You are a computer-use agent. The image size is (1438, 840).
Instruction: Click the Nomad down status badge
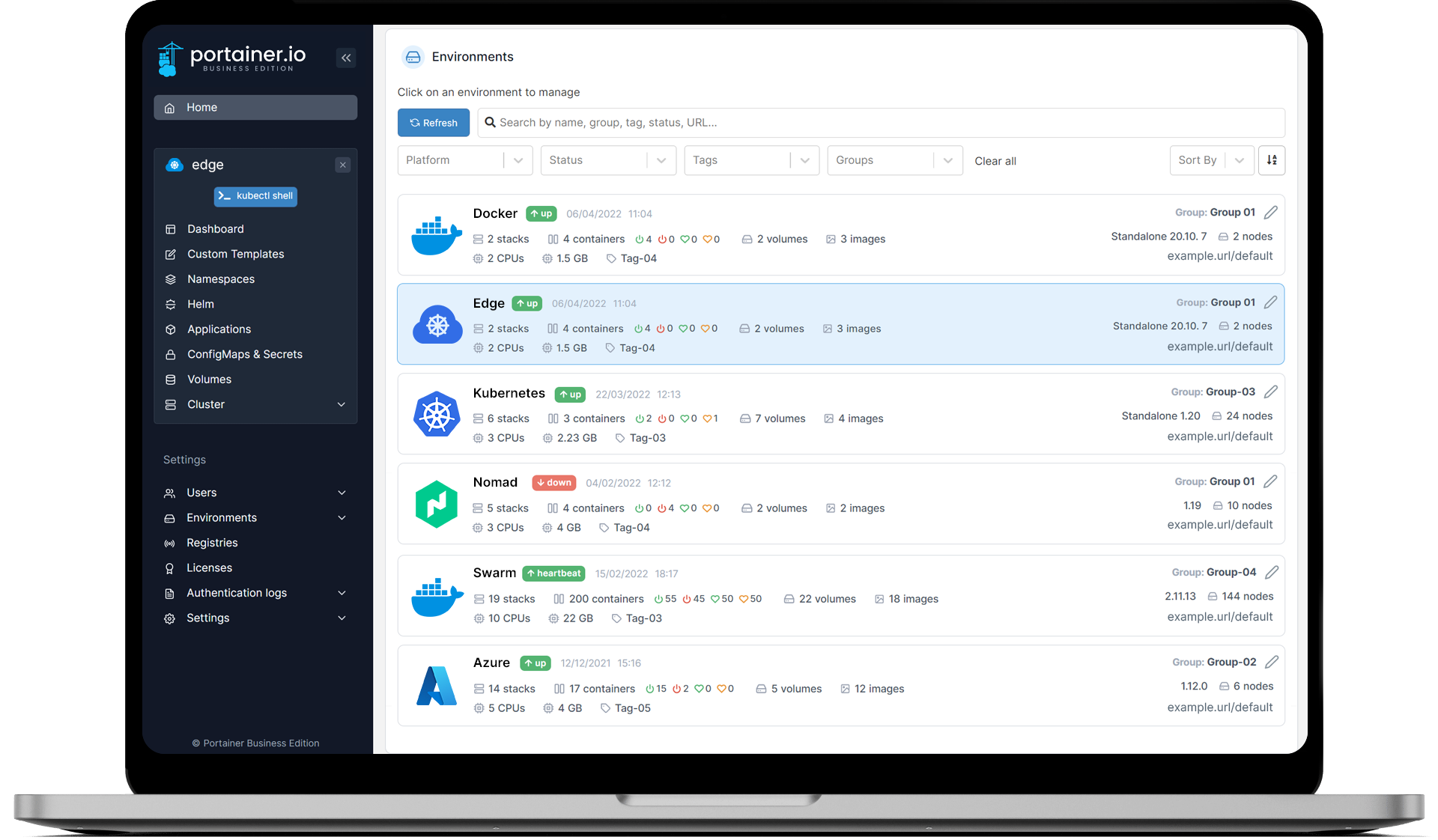554,483
